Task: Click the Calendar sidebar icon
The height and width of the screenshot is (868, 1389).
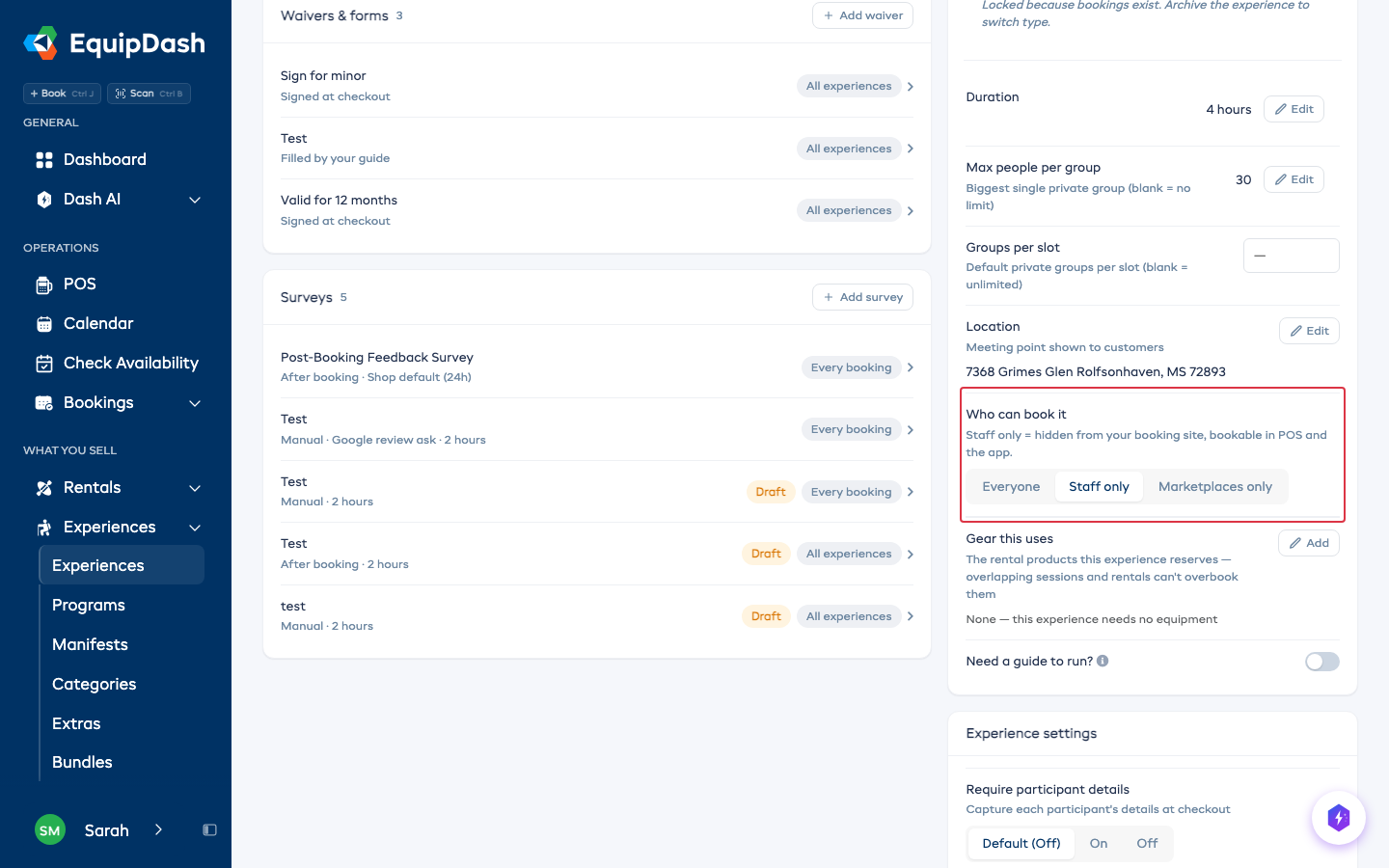Action: (x=44, y=324)
